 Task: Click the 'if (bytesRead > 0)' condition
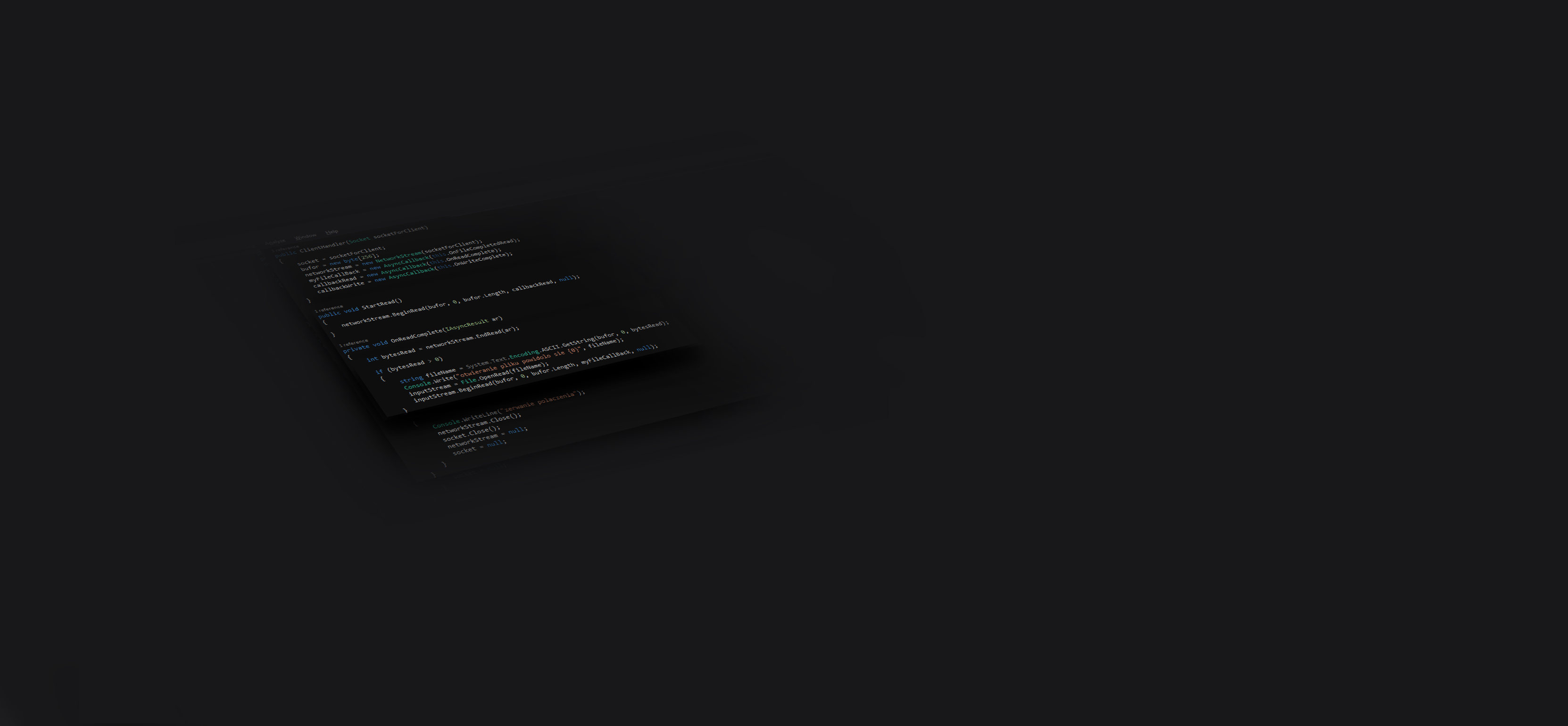(x=409, y=366)
